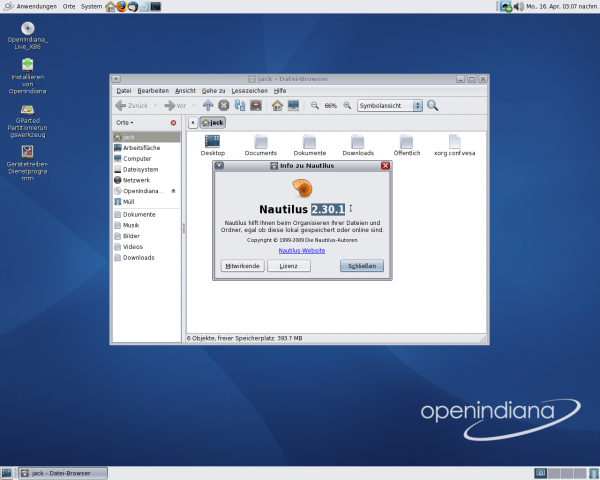
Task: Click the Zurück back arrow button
Action: click(x=131, y=106)
